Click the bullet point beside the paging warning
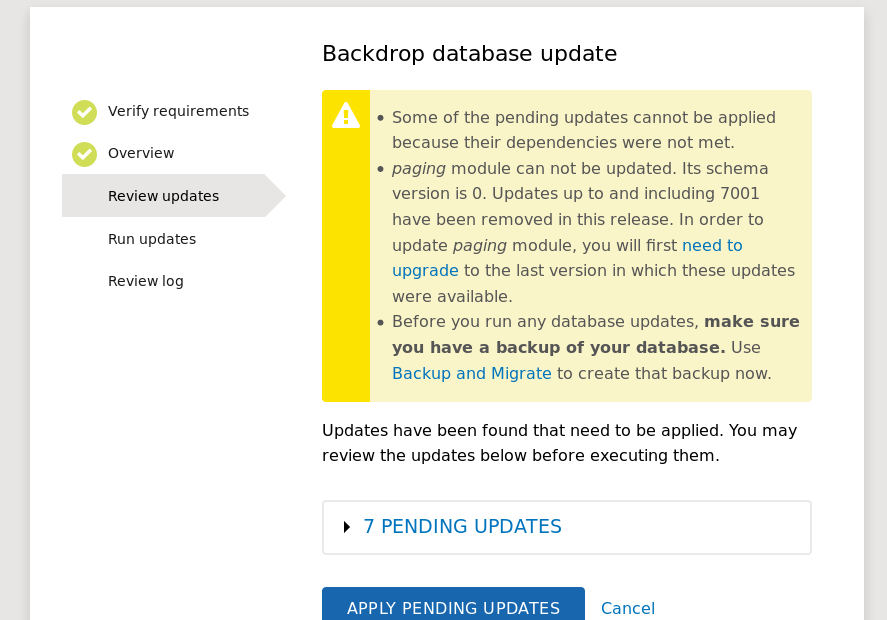This screenshot has width=887, height=620. pos(378,169)
